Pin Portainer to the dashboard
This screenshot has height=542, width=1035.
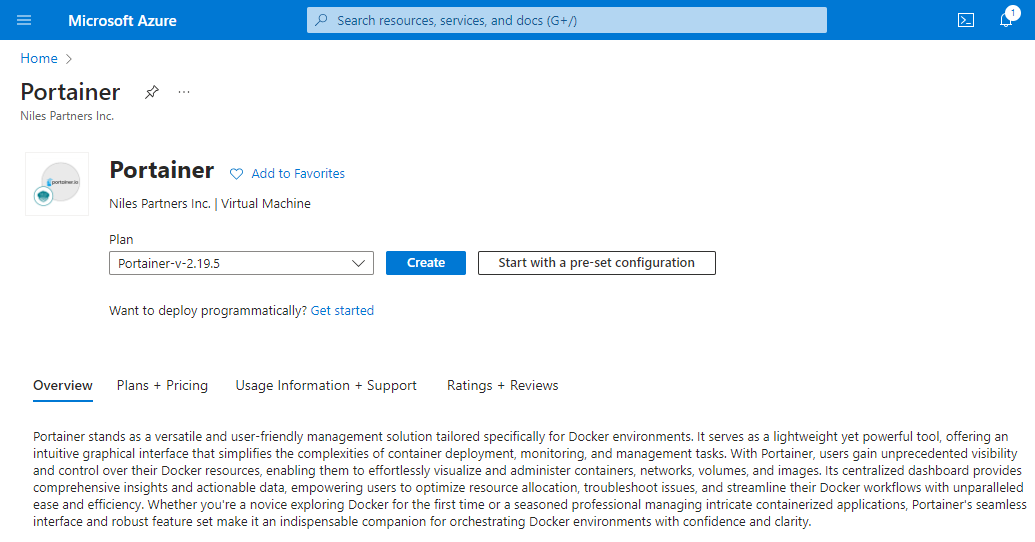click(x=152, y=92)
